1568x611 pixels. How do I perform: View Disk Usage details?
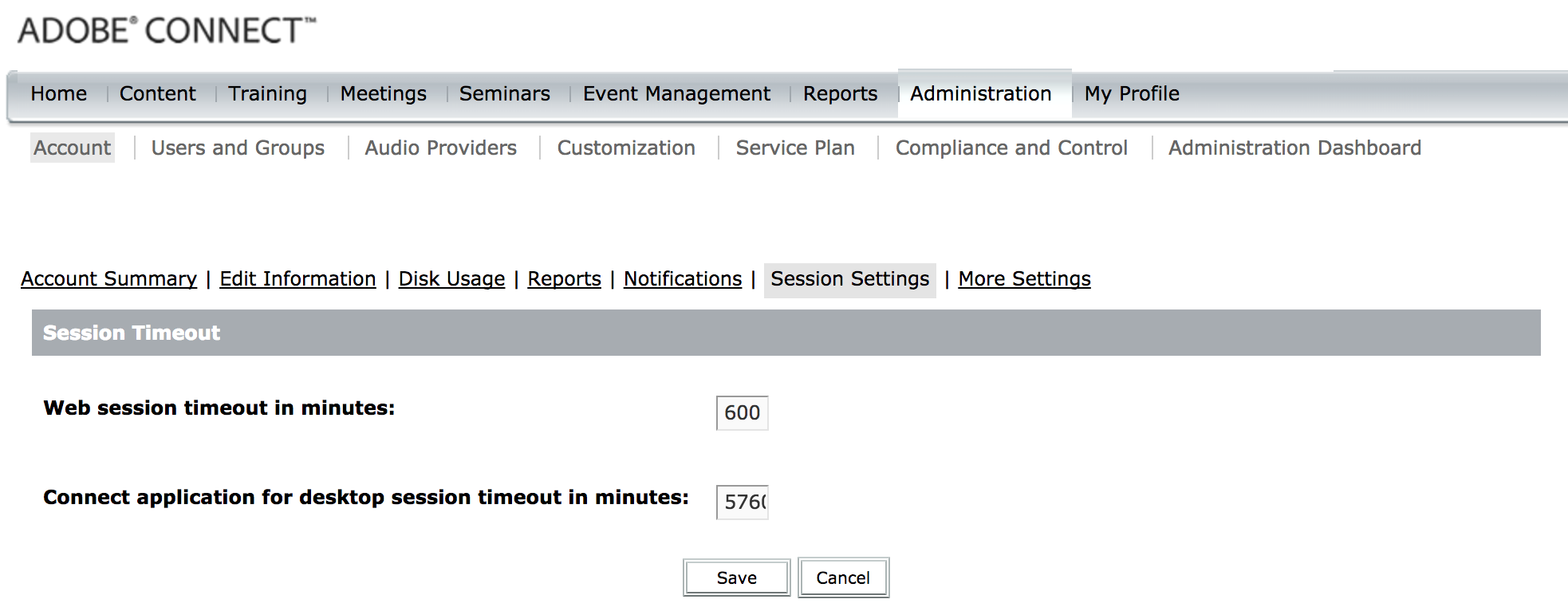pyautogui.click(x=451, y=279)
